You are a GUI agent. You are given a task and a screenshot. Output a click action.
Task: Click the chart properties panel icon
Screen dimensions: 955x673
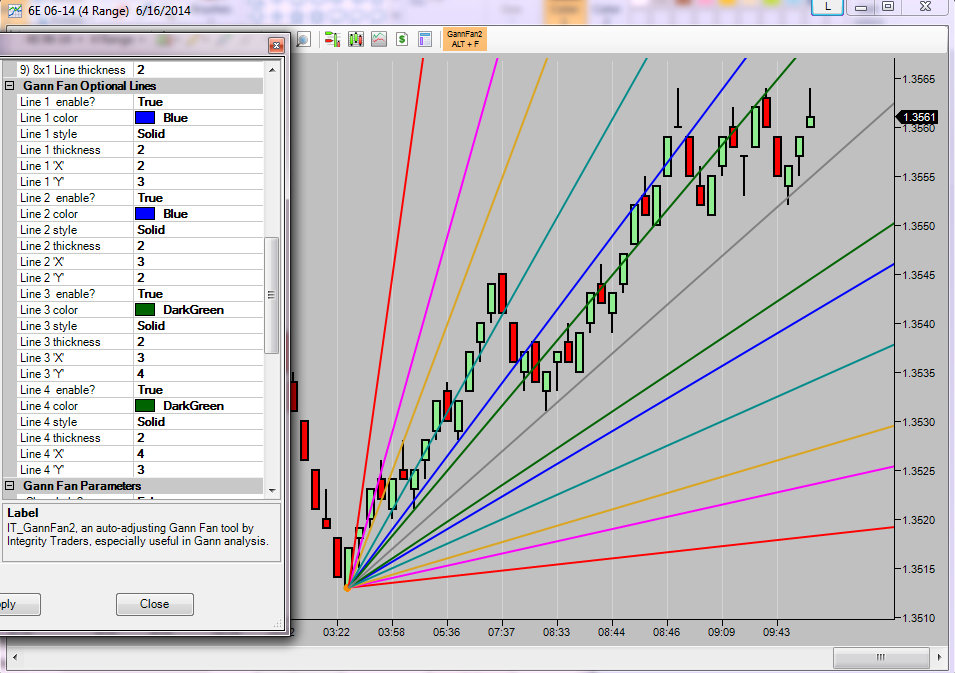point(425,40)
